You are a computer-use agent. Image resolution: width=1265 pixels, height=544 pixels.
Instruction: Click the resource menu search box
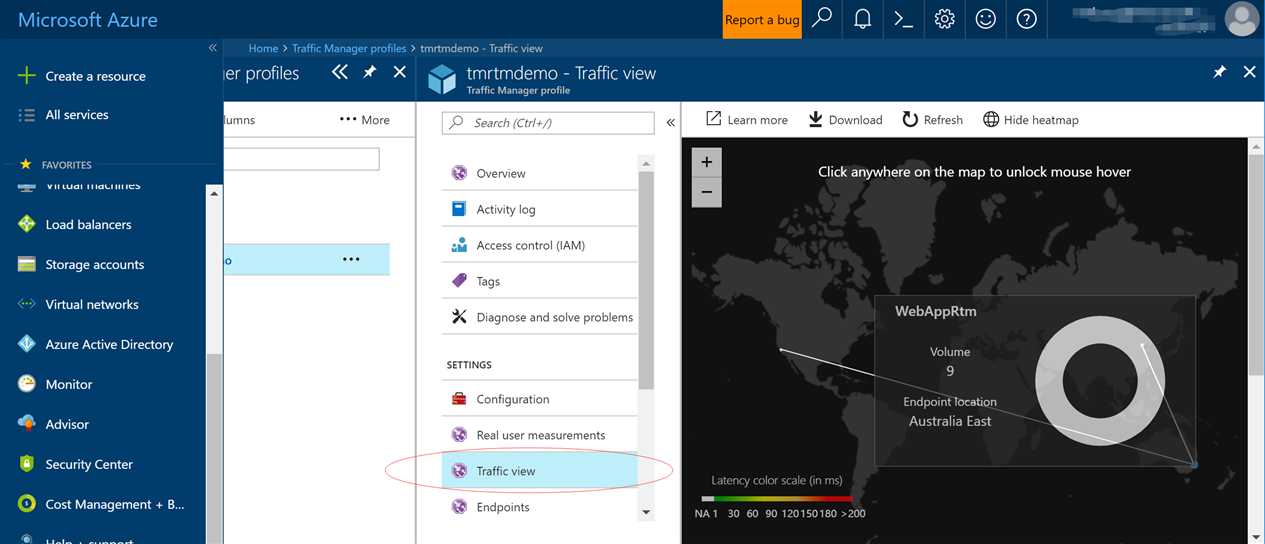coord(548,123)
